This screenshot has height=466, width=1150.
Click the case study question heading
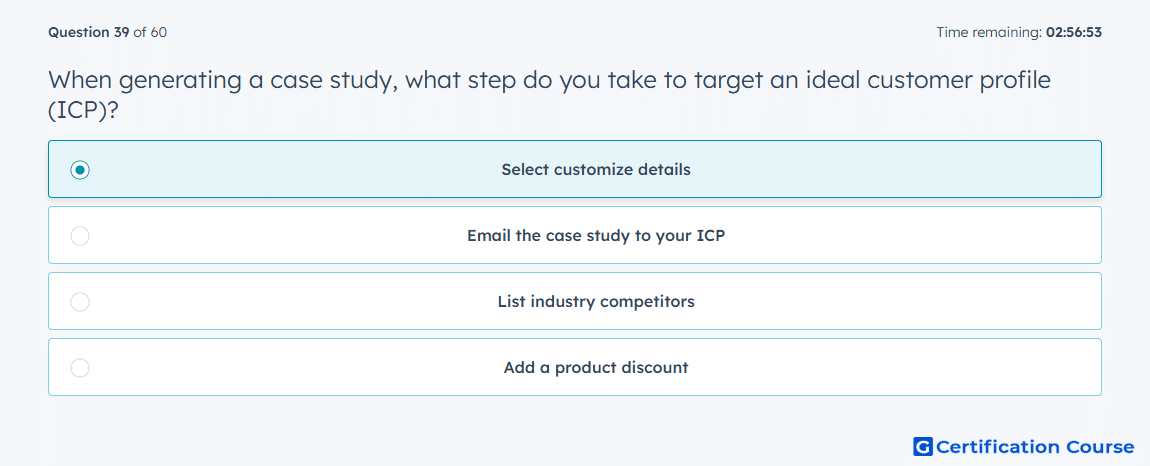coord(549,95)
